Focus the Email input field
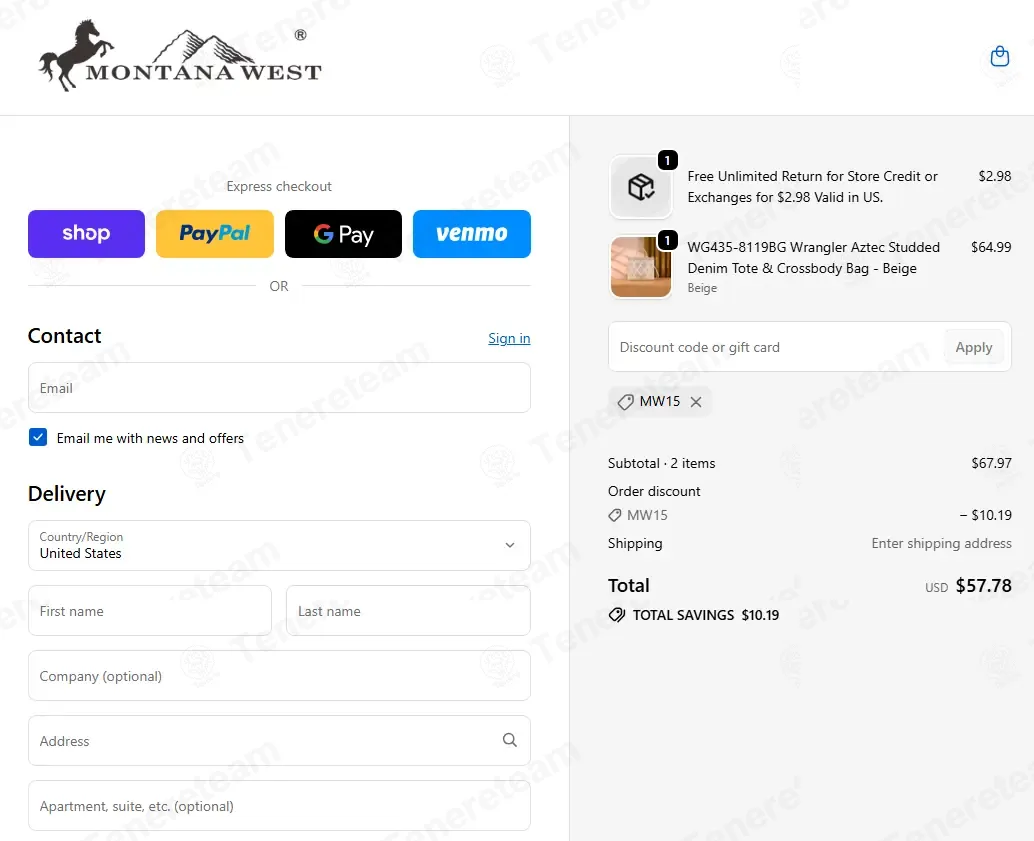 click(x=279, y=388)
